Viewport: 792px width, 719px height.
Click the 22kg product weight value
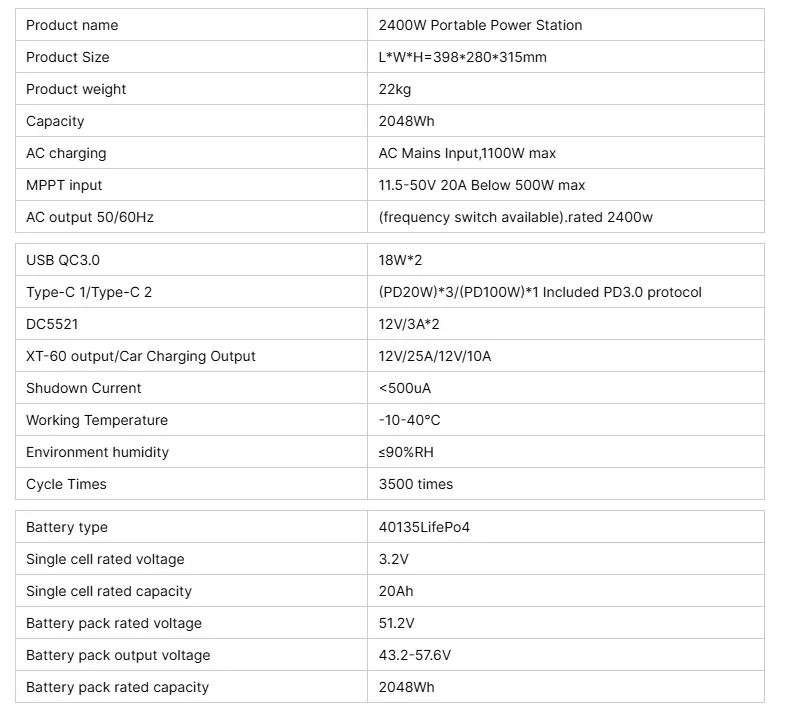tap(394, 89)
